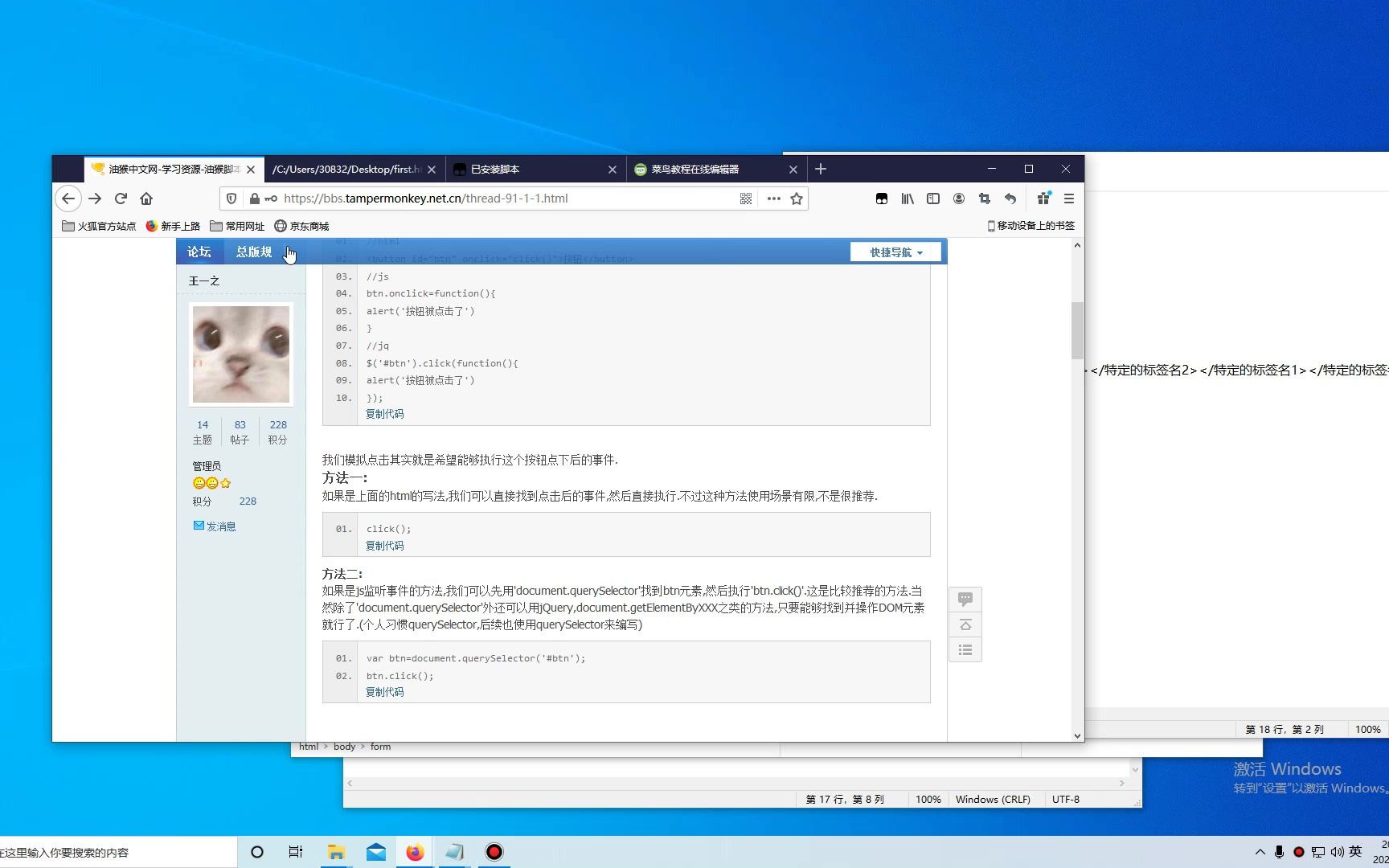Close the 已安装脚本 tab

click(613, 170)
